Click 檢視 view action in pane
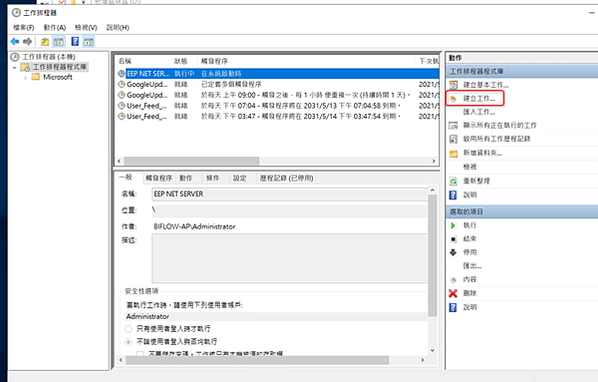 (470, 167)
